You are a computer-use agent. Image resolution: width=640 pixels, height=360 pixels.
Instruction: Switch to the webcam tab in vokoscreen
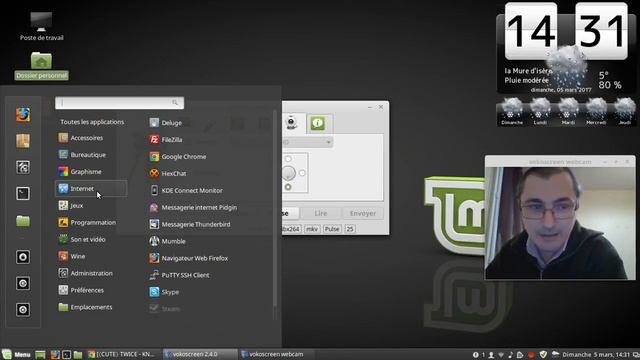point(291,123)
